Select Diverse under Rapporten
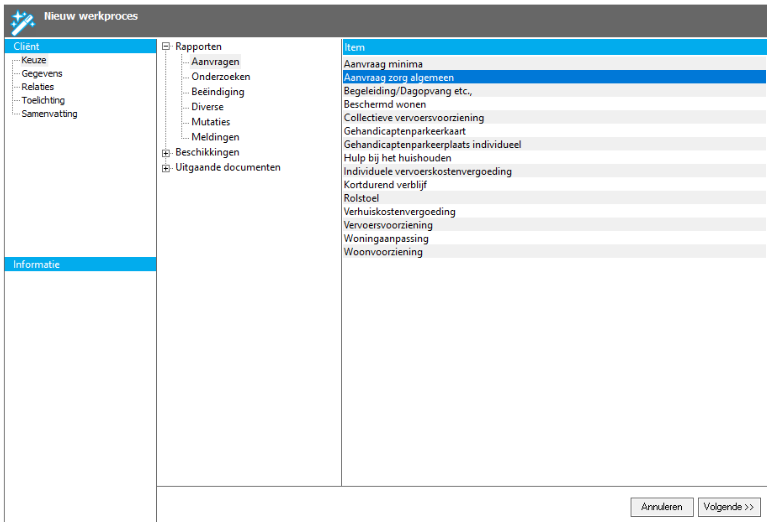The width and height of the screenshot is (767, 522). click(208, 107)
